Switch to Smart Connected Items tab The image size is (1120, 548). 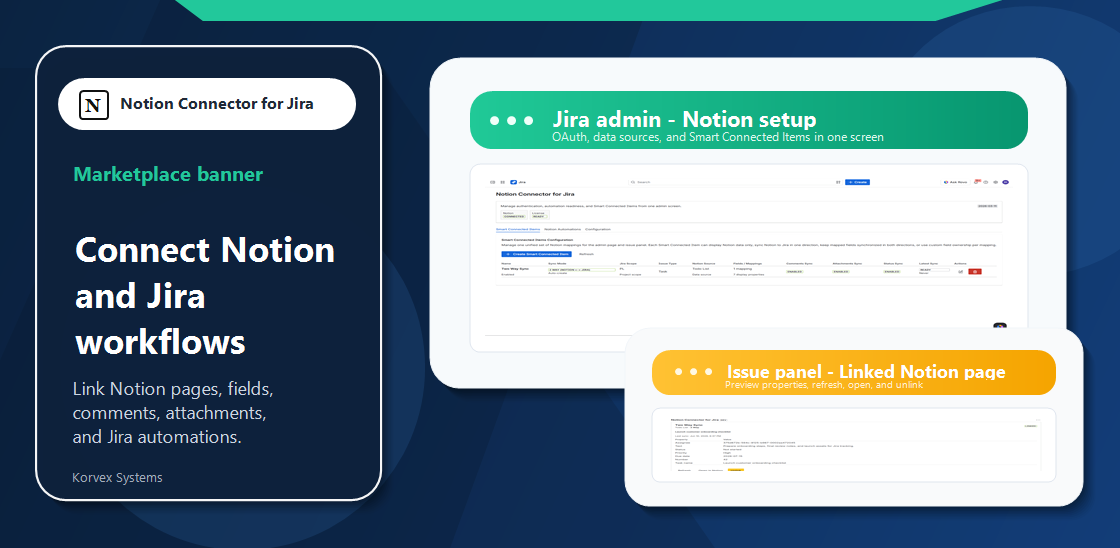coord(518,229)
